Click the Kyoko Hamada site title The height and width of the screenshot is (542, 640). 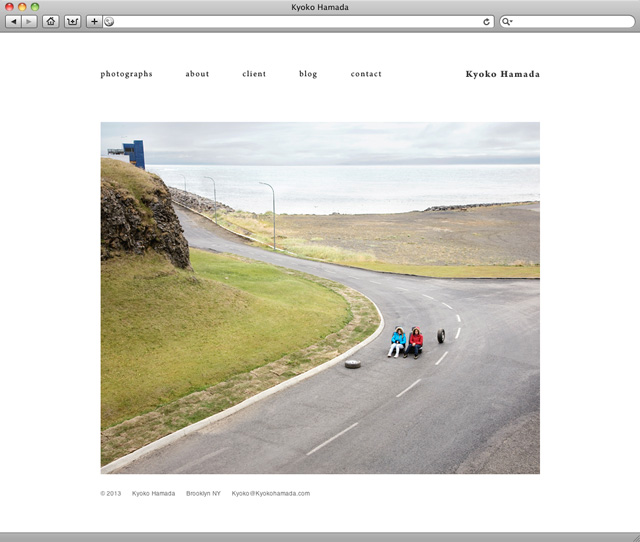503,74
